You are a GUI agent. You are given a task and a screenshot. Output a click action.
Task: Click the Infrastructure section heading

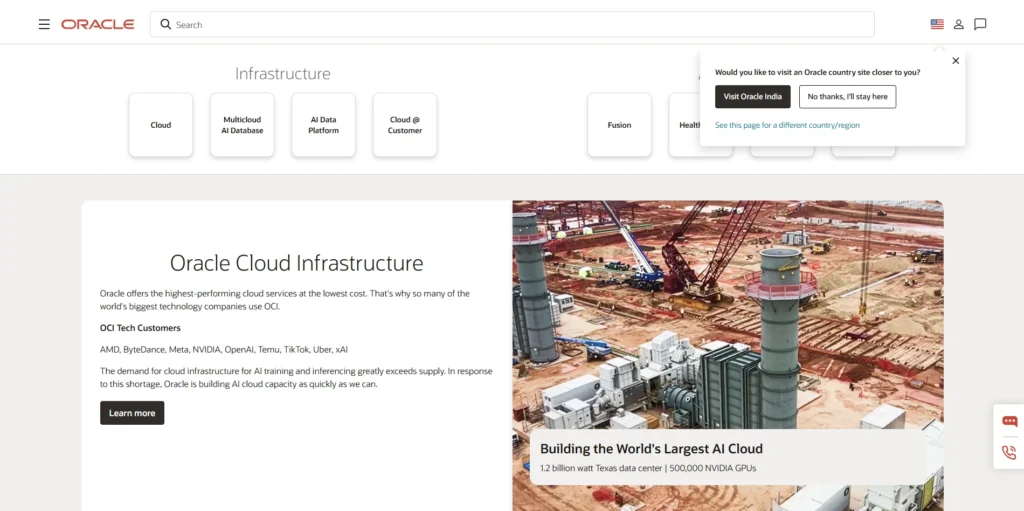(283, 74)
